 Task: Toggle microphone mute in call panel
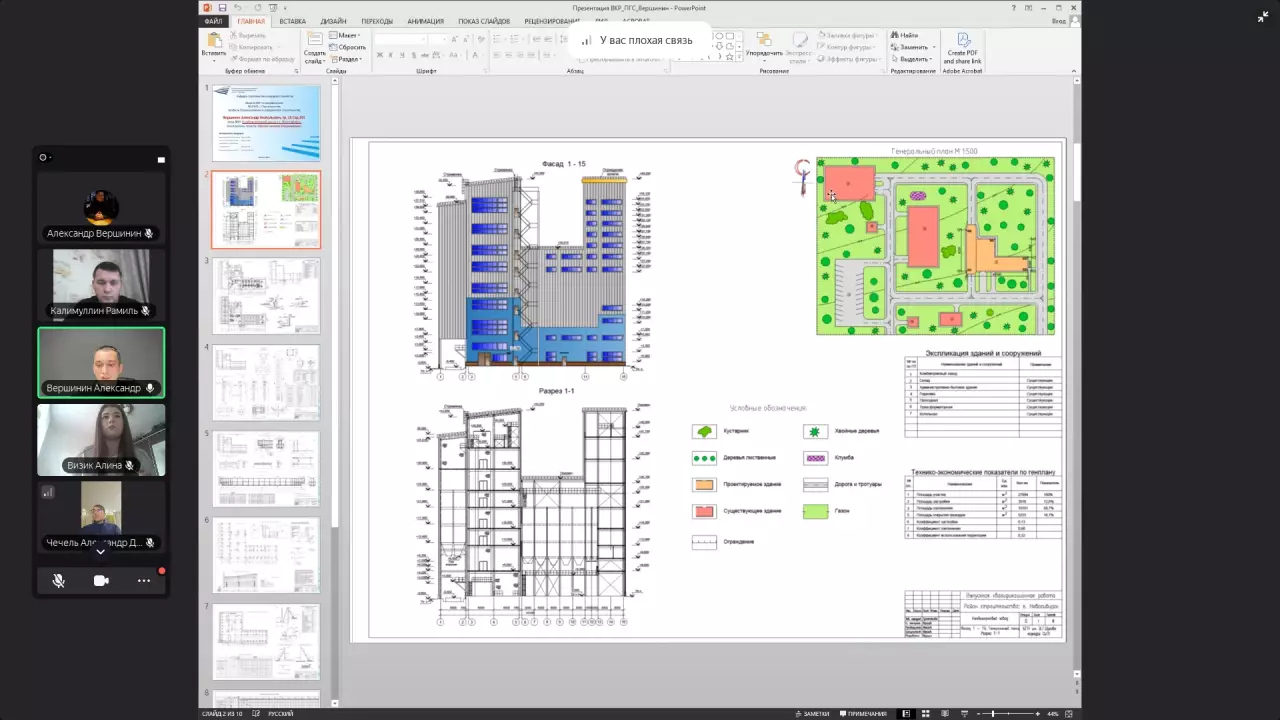(x=59, y=580)
